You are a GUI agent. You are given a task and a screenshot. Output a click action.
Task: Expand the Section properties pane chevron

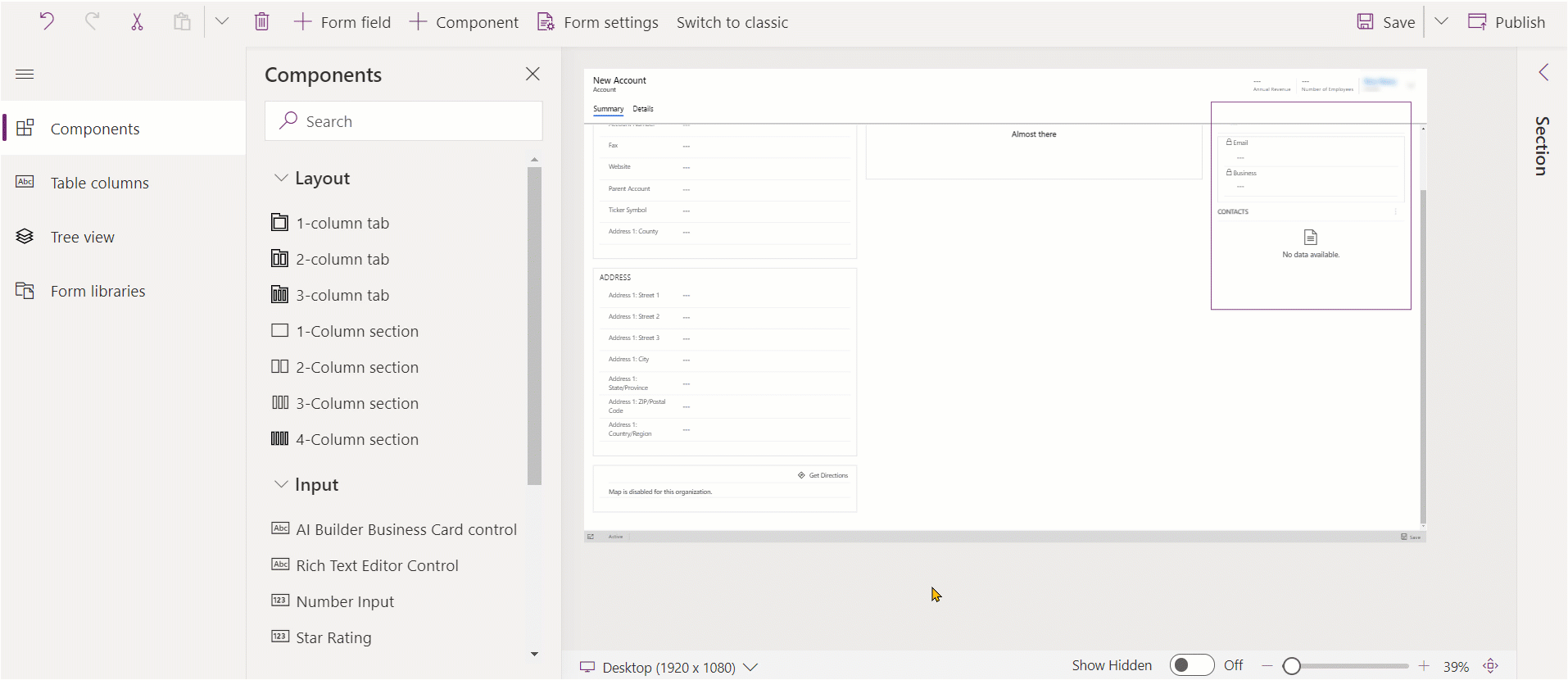click(1543, 72)
